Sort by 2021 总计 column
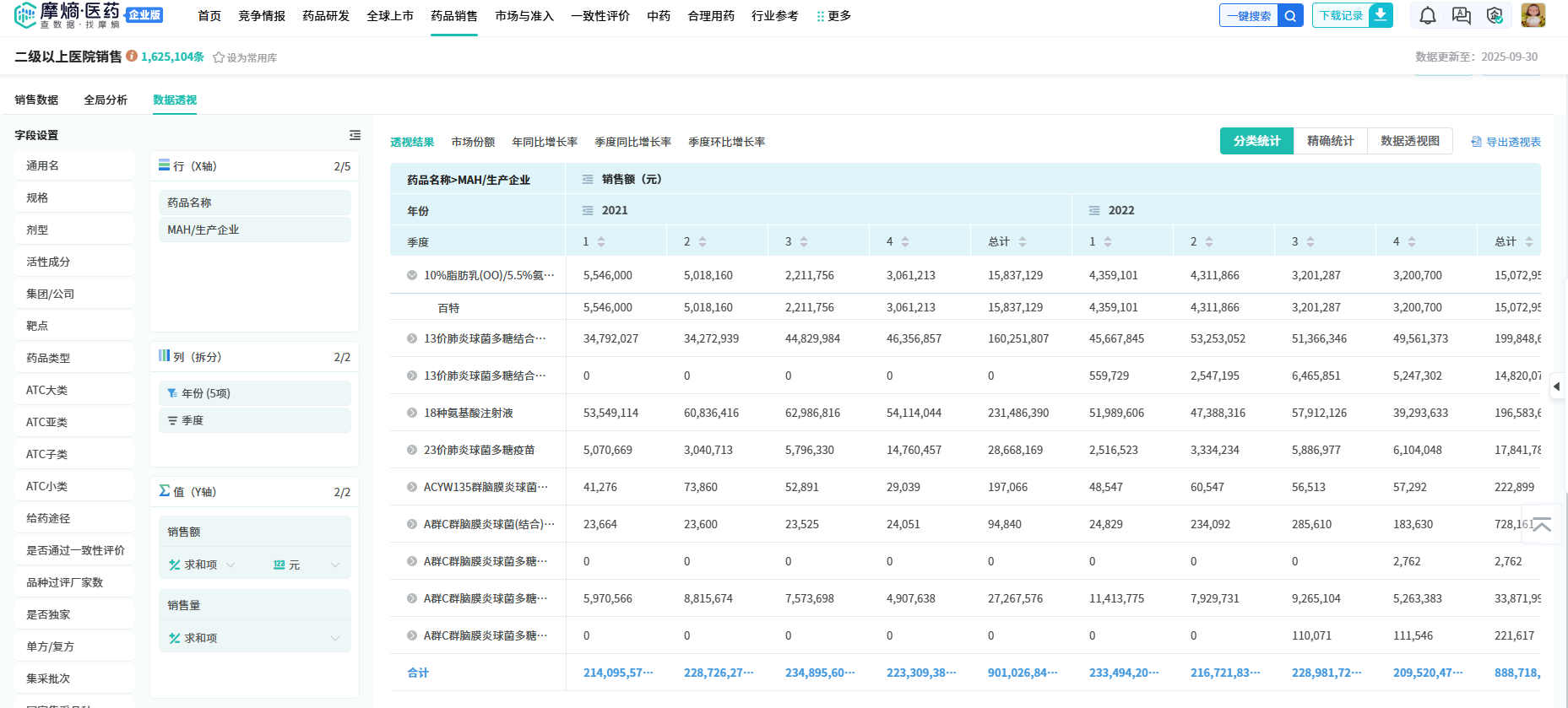This screenshot has width=1568, height=708. pos(1023,242)
